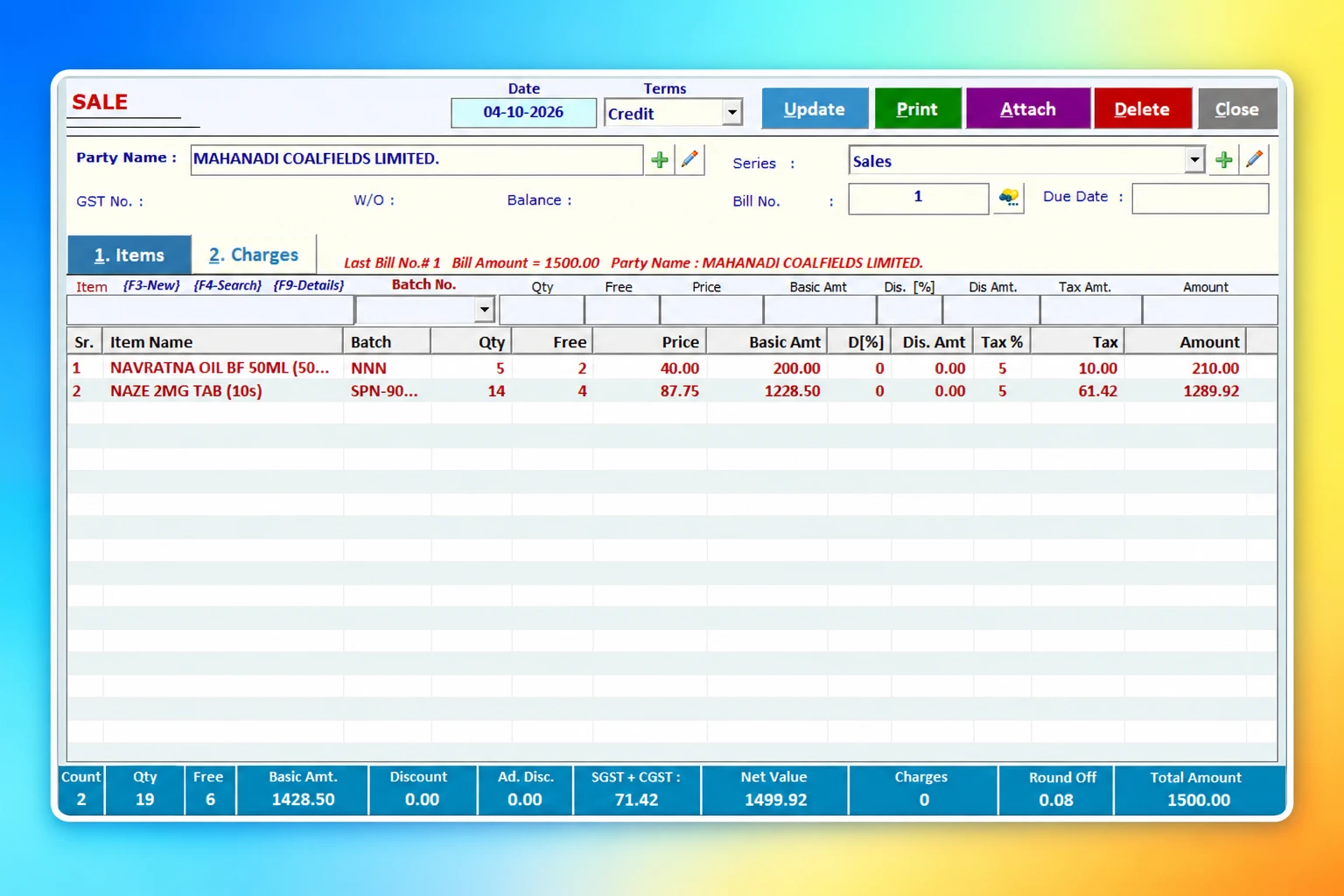
Task: Click the red Delete button
Action: click(x=1142, y=108)
